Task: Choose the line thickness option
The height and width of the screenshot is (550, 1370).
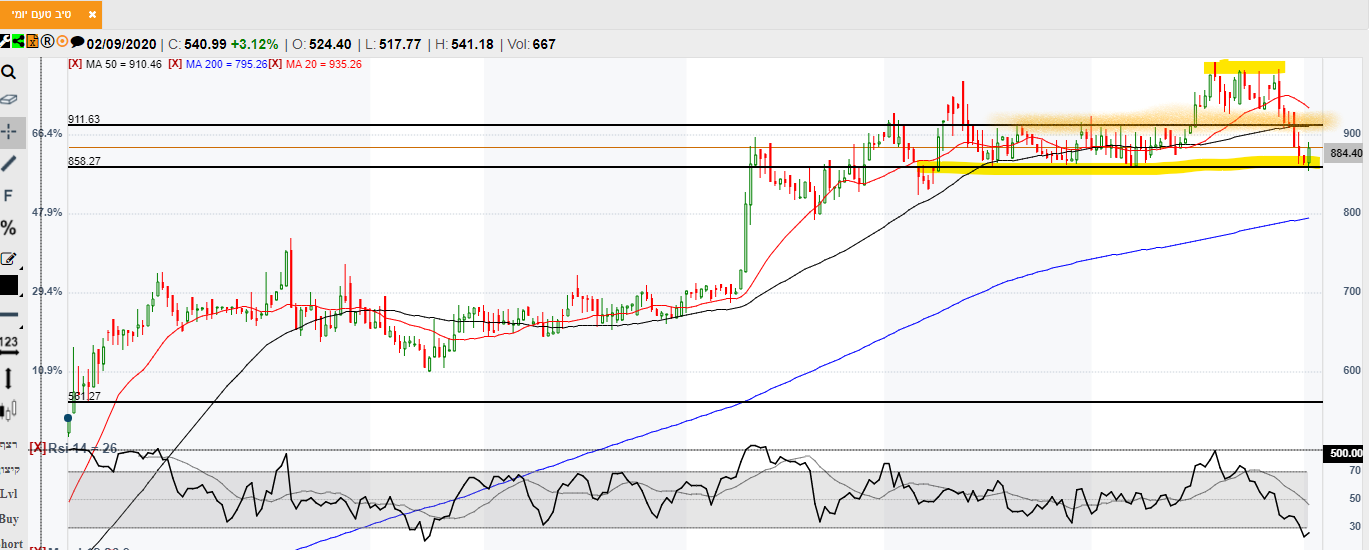Action: click(9, 314)
